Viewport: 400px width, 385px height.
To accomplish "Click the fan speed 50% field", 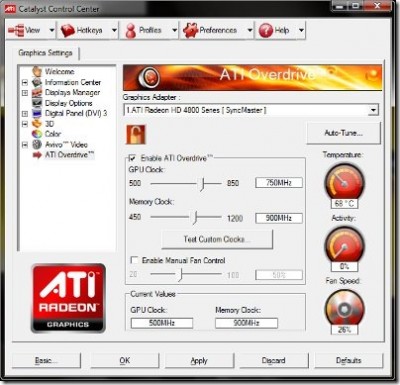I will (279, 275).
